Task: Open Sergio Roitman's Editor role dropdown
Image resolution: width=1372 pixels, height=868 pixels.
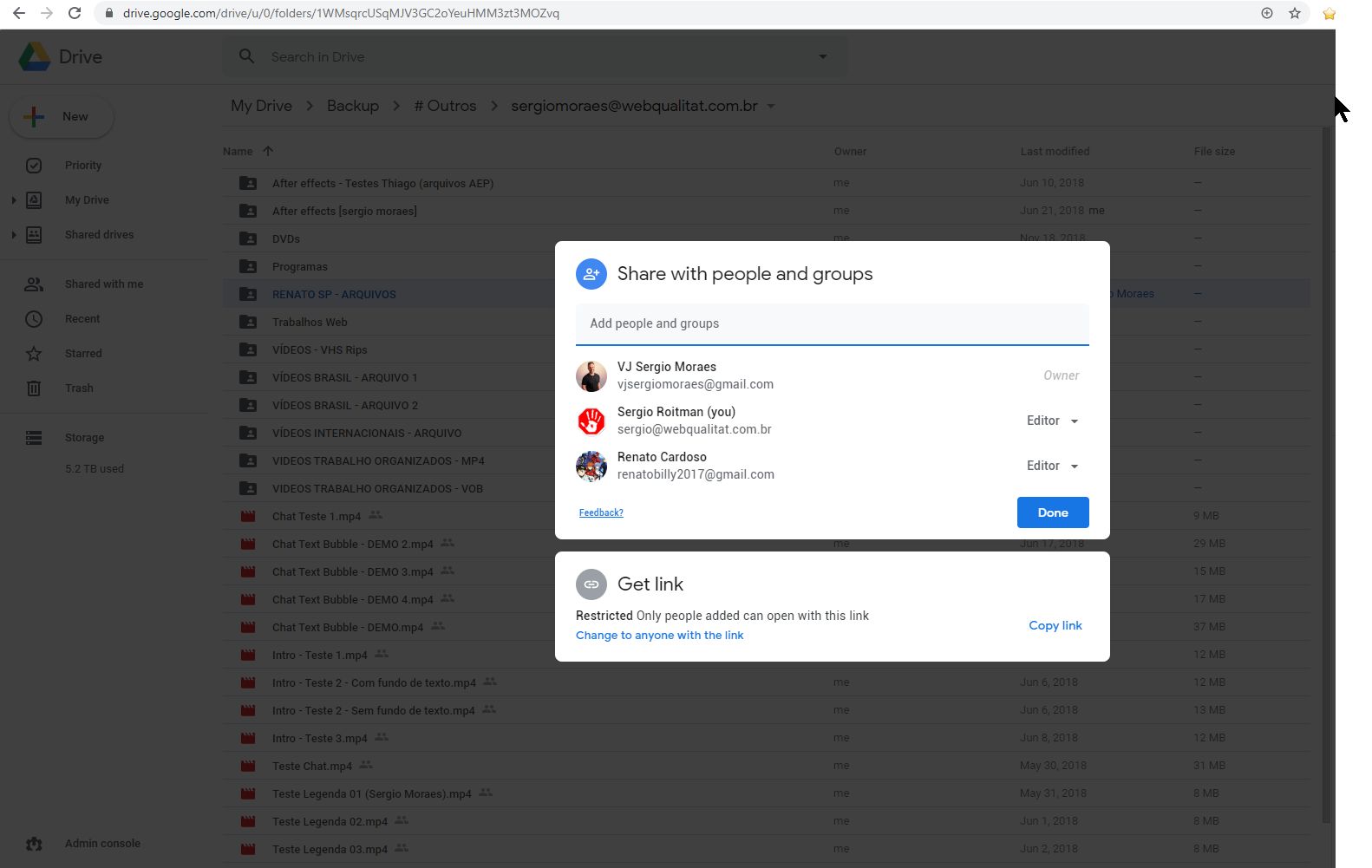Action: [x=1052, y=421]
